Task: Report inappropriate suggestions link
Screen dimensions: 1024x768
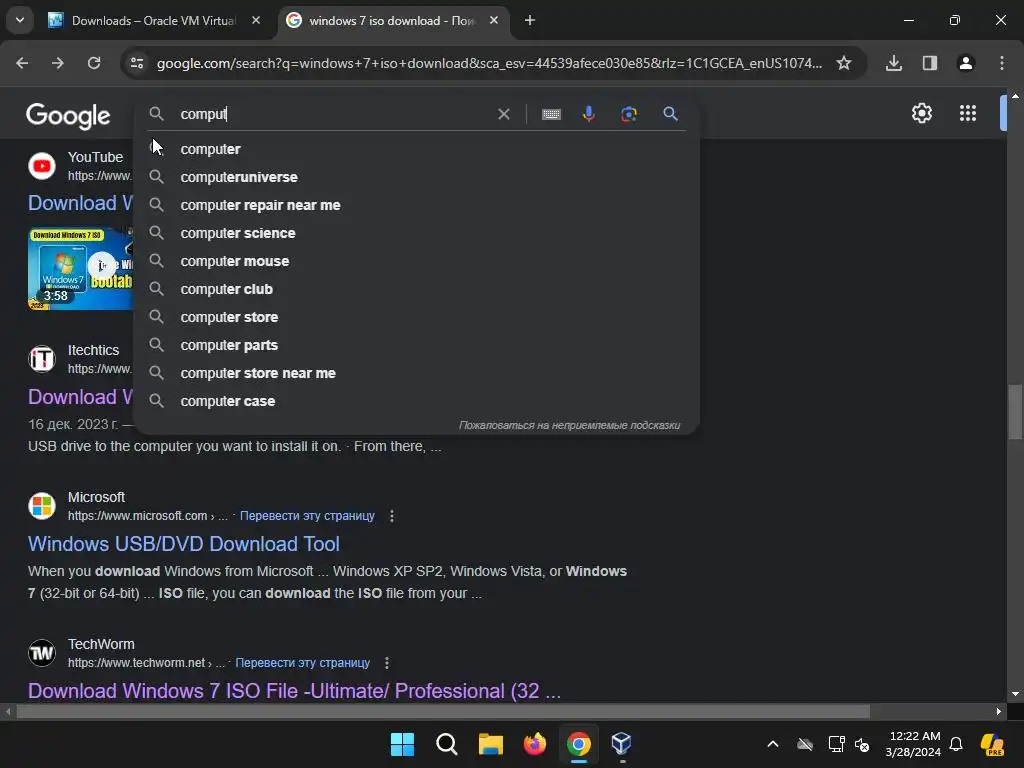Action: click(569, 425)
